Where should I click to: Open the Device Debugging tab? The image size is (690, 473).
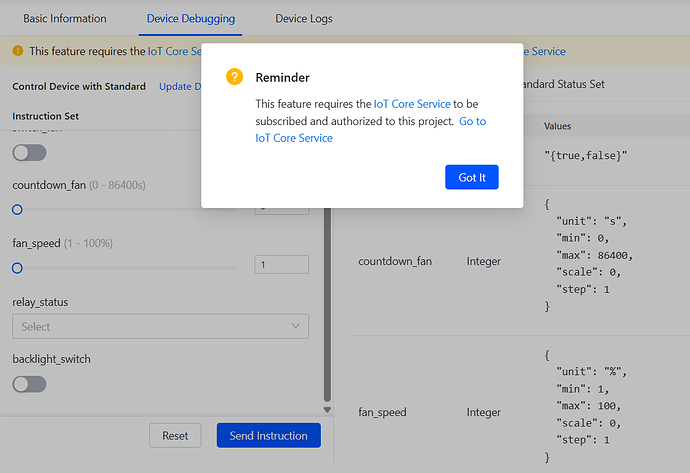pyautogui.click(x=191, y=18)
